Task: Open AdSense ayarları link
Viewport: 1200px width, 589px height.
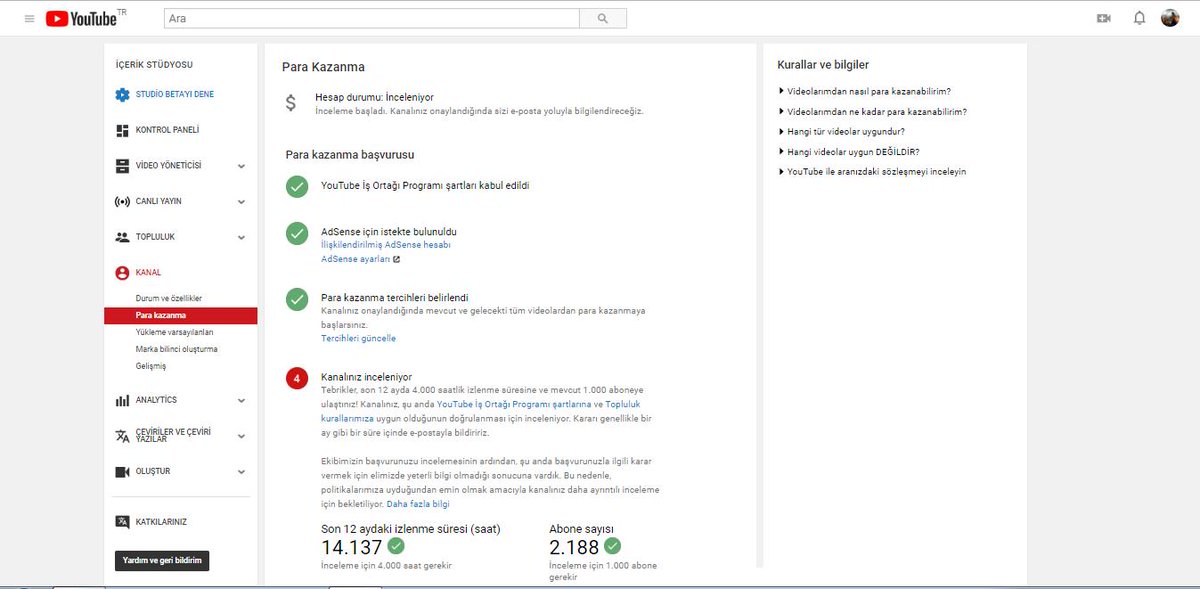Action: pyautogui.click(x=356, y=259)
